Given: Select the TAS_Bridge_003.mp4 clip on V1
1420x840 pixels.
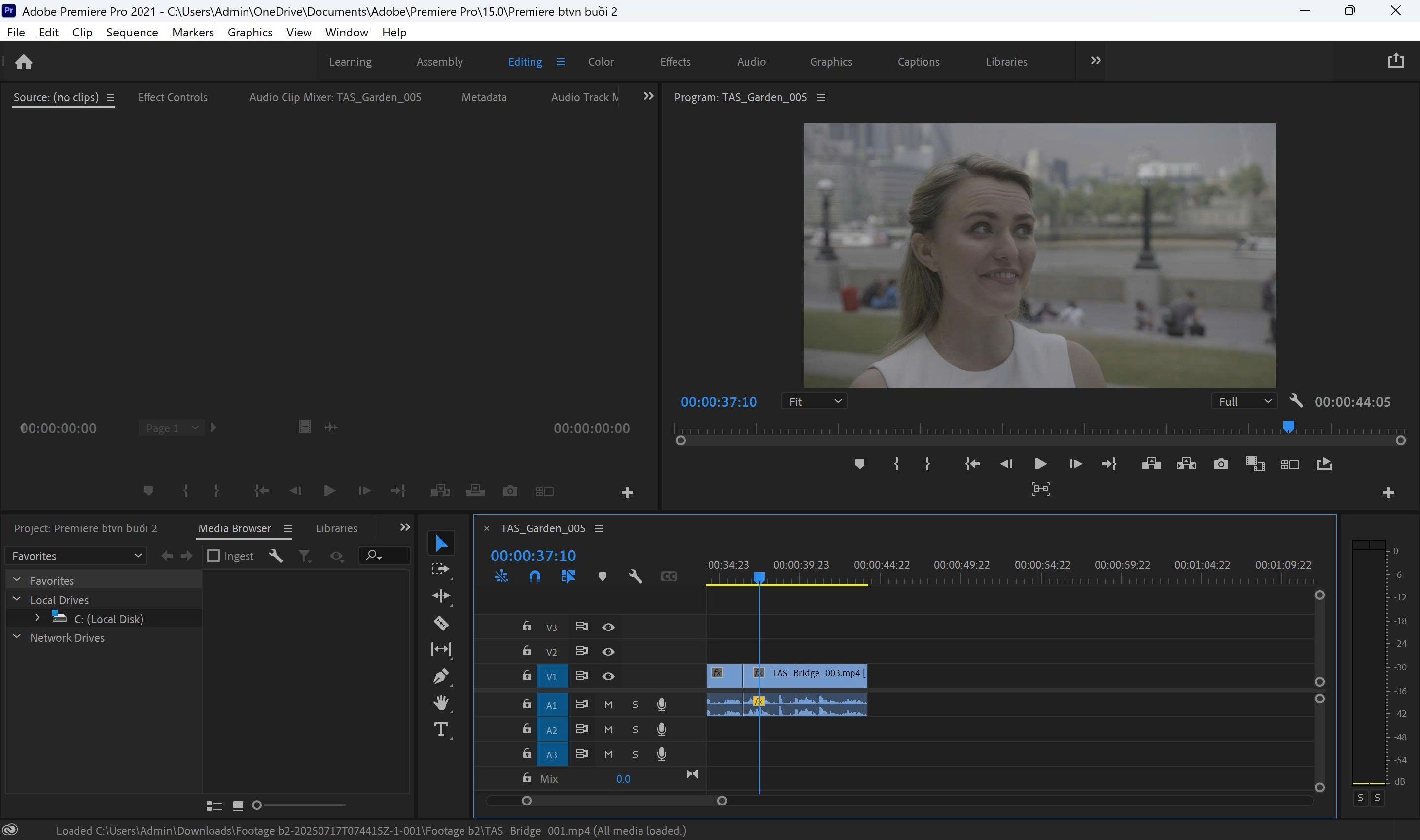Looking at the screenshot, I should point(804,676).
